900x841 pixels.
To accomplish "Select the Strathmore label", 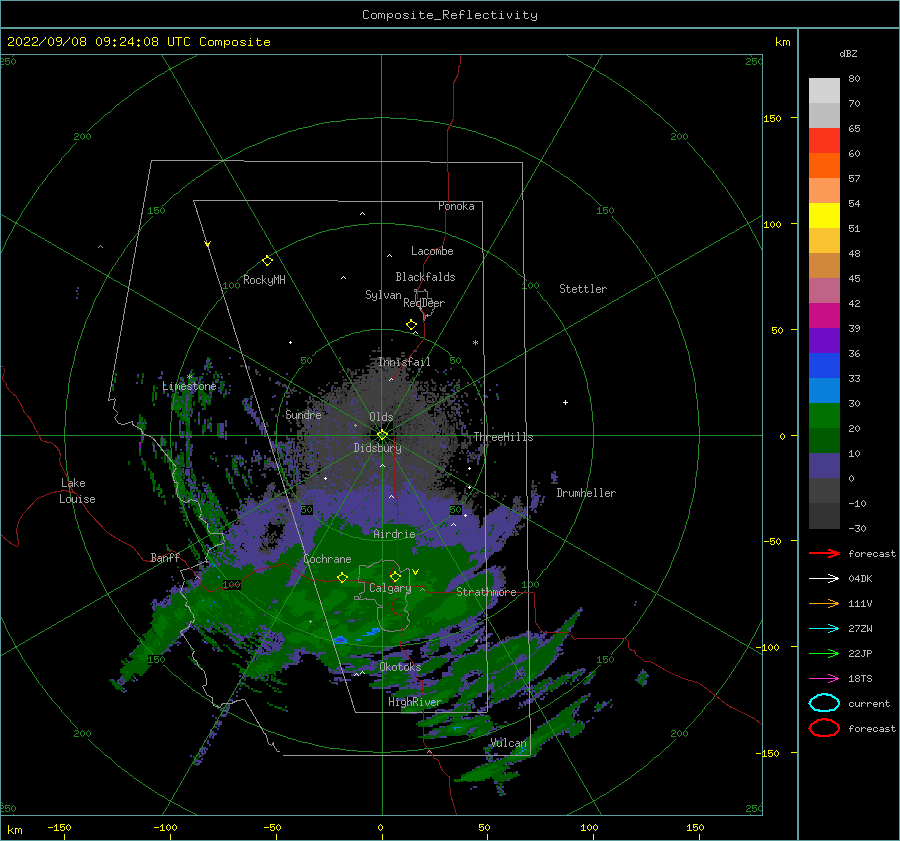I will (486, 592).
